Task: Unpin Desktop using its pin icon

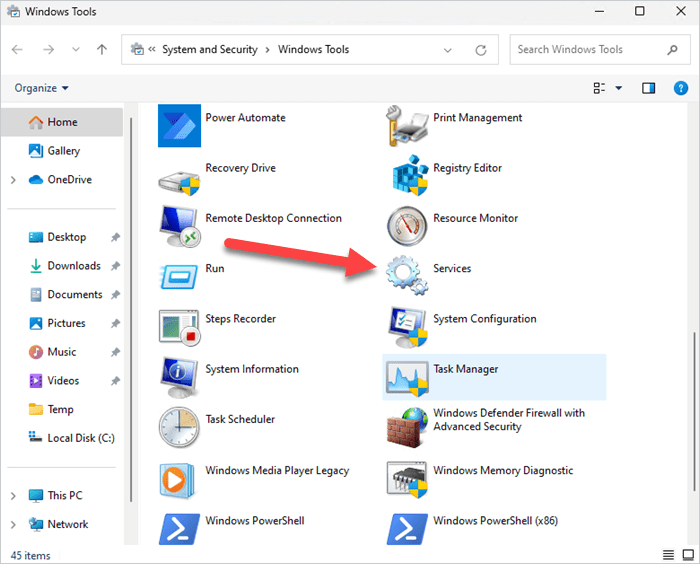Action: 115,237
